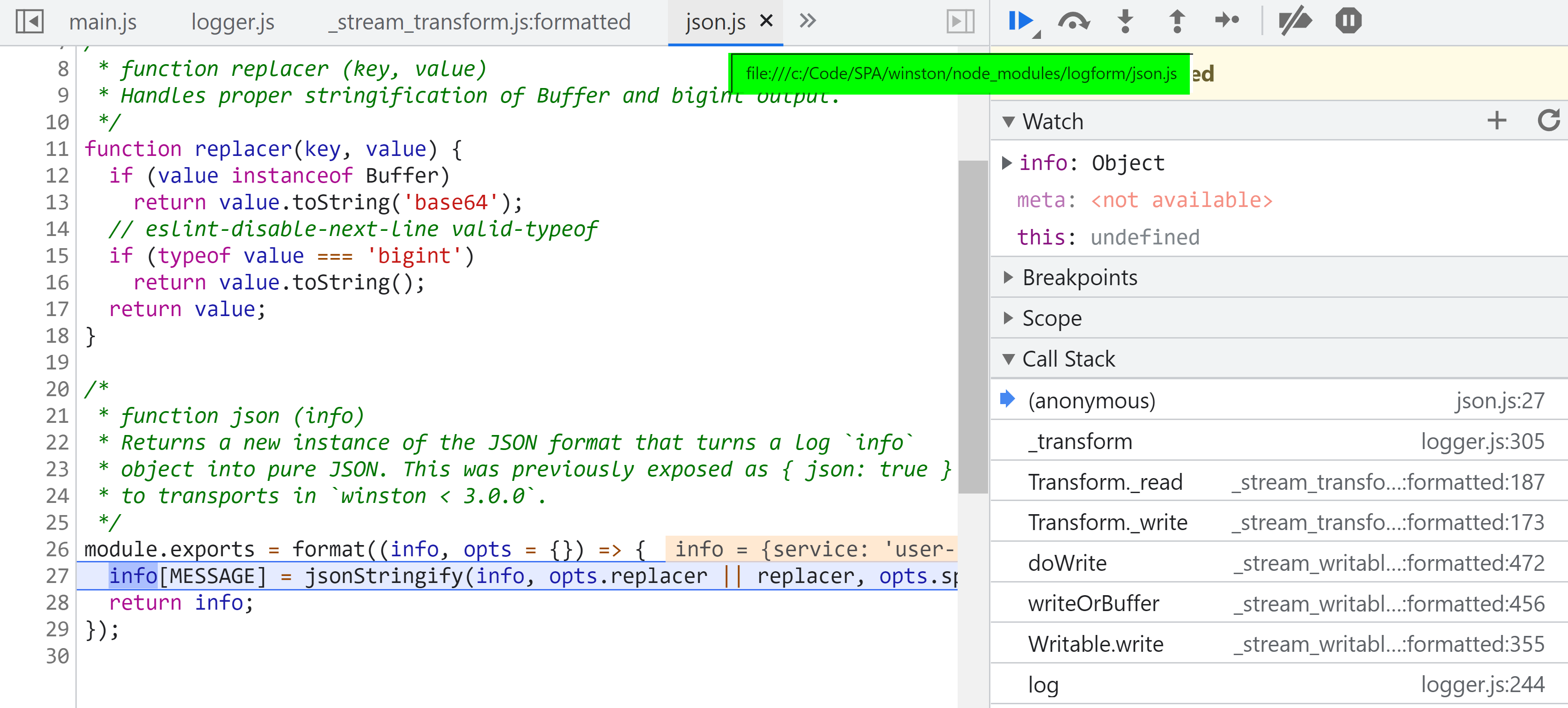Hide the debugger sidebar panel
1568x708 pixels.
pos(960,22)
